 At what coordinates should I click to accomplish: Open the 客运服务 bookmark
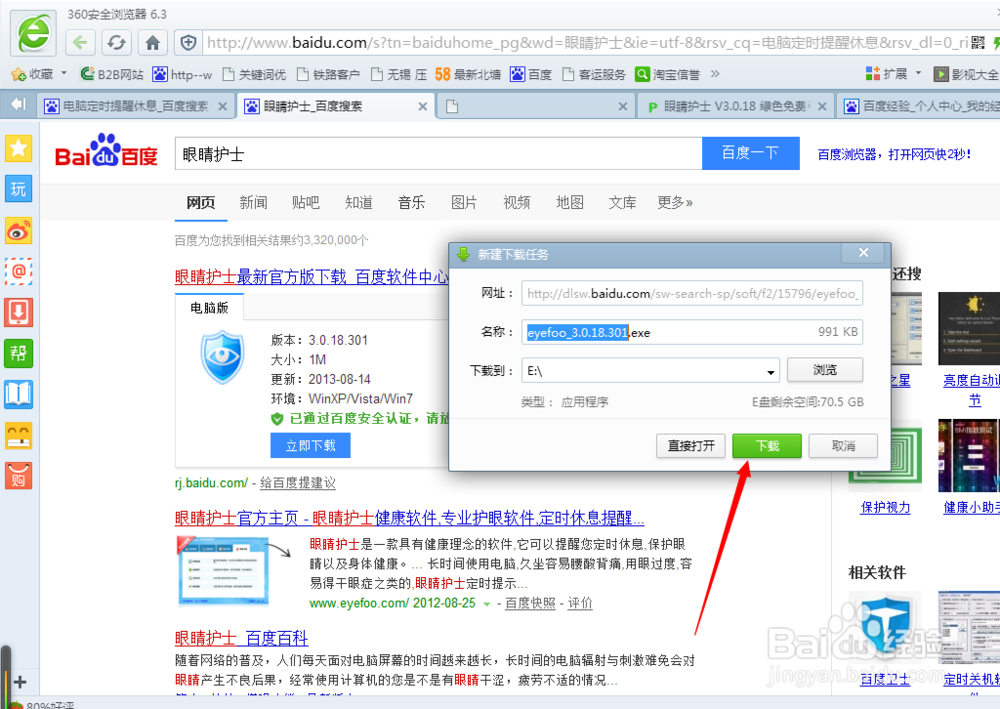tap(594, 75)
